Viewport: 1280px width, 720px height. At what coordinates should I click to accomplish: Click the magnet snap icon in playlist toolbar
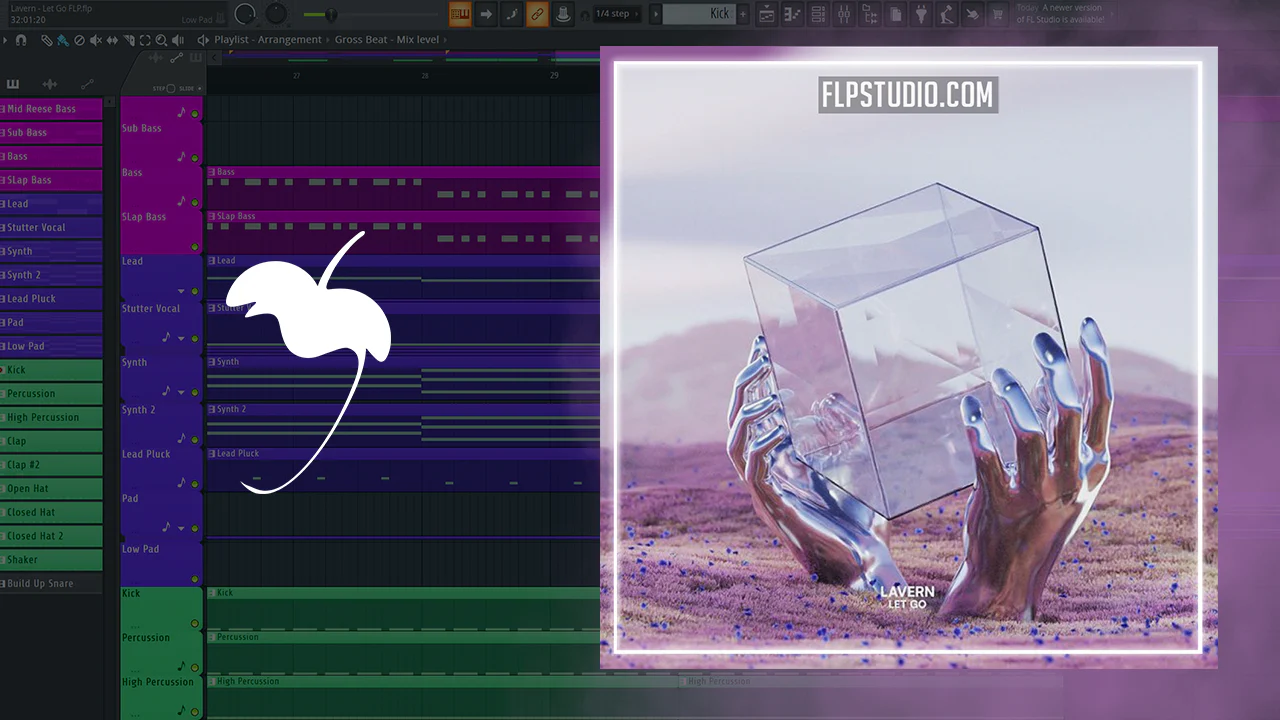(x=21, y=40)
